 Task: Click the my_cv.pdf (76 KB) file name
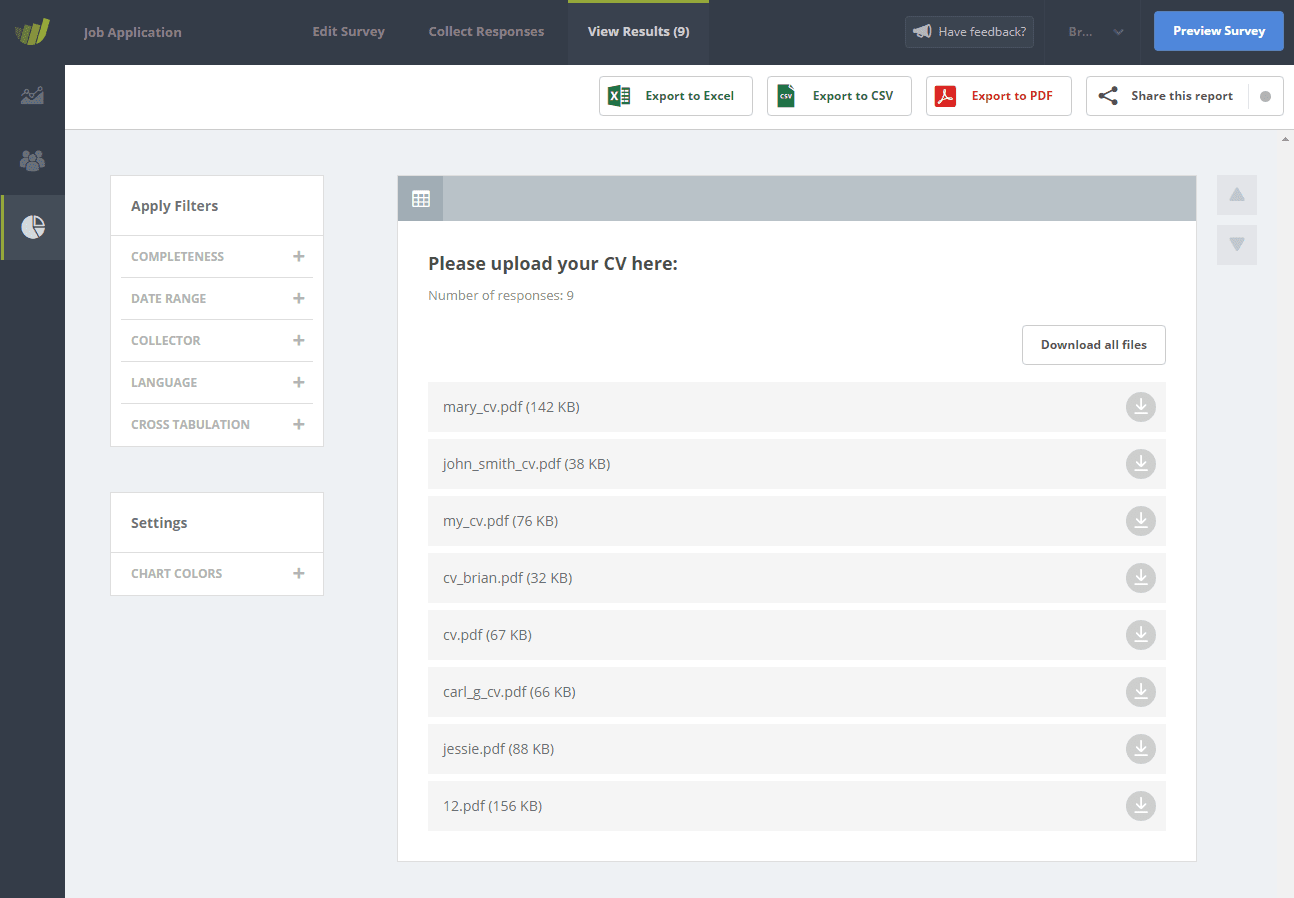point(500,521)
